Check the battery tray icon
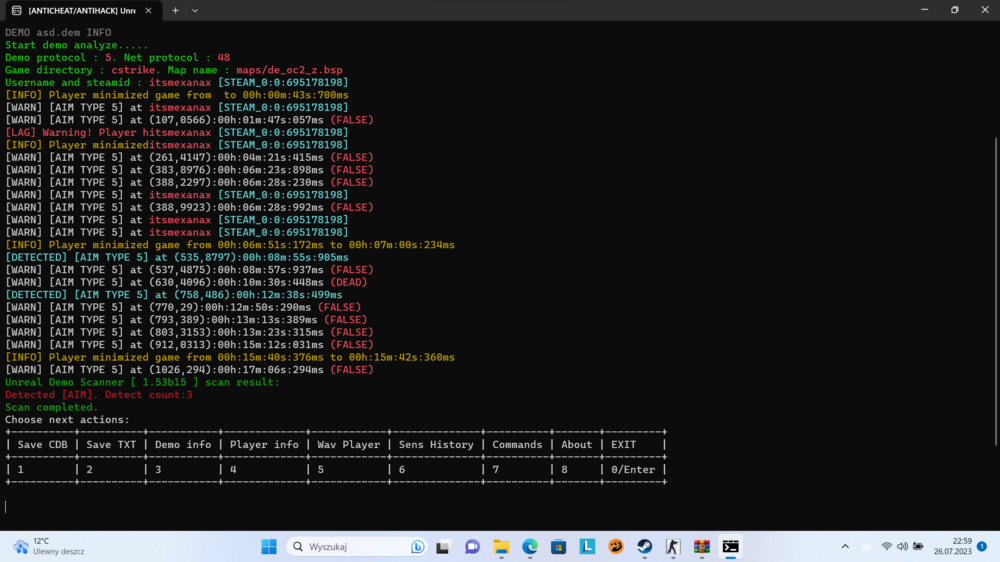The height and width of the screenshot is (562, 1000). [x=918, y=547]
